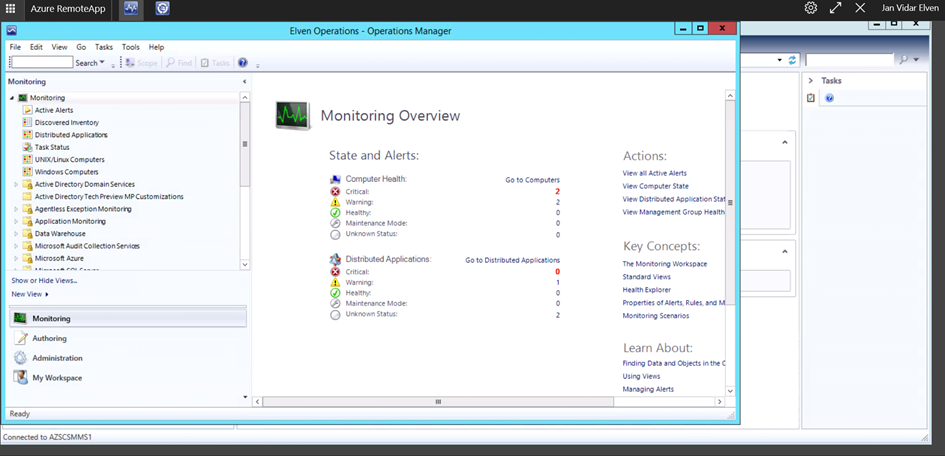Open The Monitoring Workspace link
Screen dimensions: 945x456
pyautogui.click(x=665, y=264)
